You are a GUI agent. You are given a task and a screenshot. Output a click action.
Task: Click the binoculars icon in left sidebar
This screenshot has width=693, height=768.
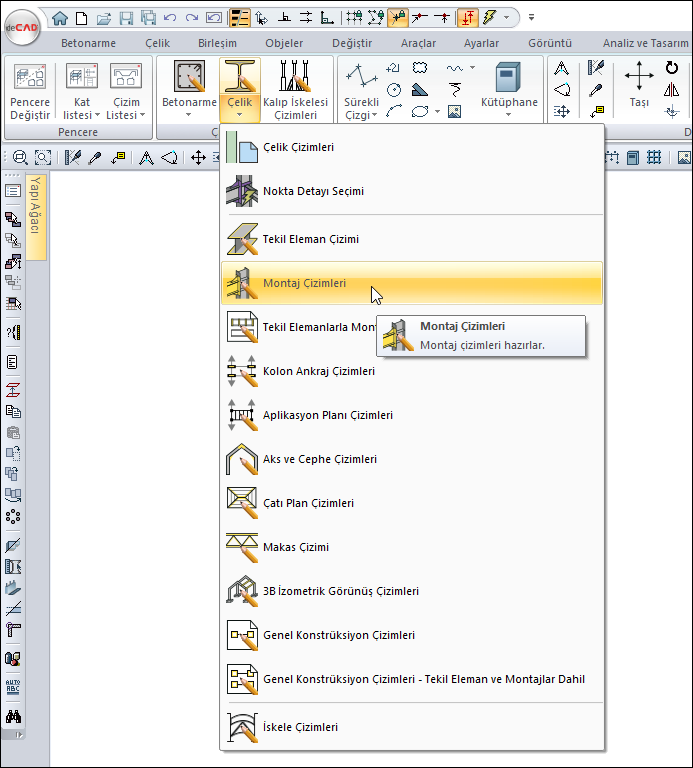14,716
